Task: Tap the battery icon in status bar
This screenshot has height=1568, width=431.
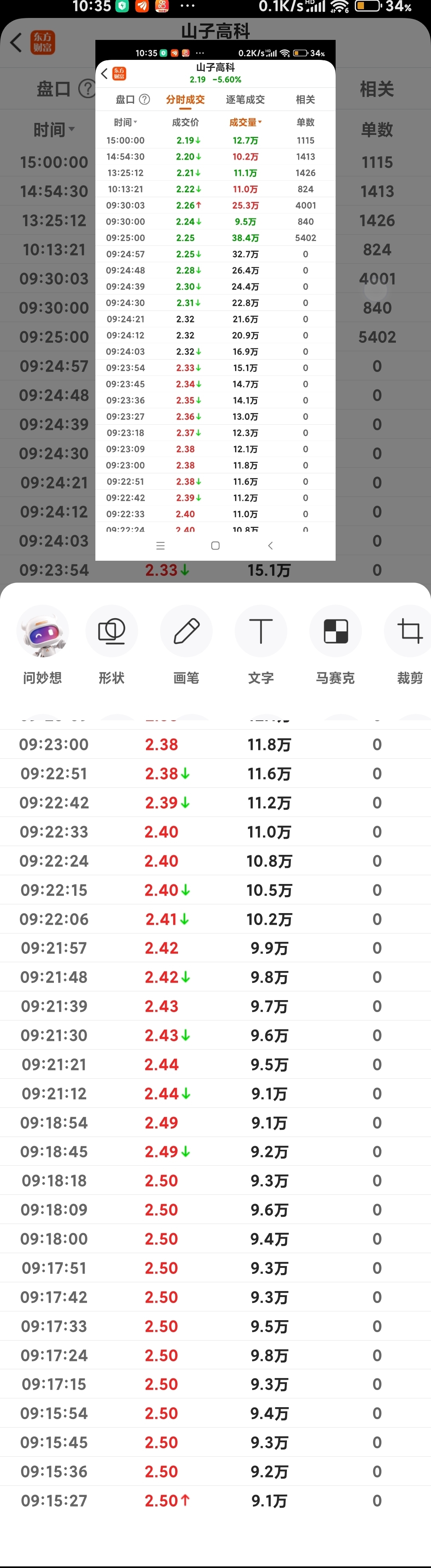Action: pyautogui.click(x=368, y=7)
